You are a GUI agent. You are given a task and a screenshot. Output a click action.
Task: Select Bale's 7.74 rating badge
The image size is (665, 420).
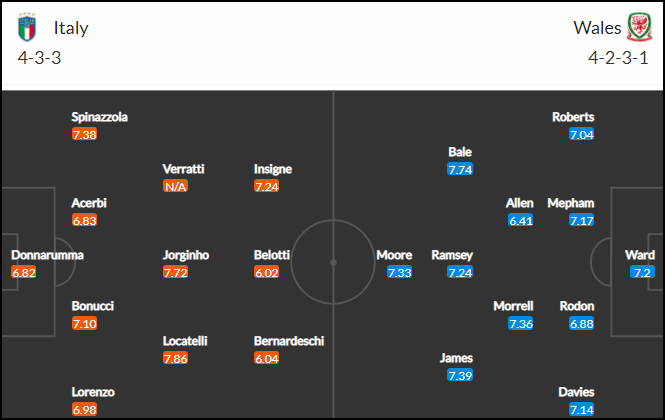[x=460, y=169]
